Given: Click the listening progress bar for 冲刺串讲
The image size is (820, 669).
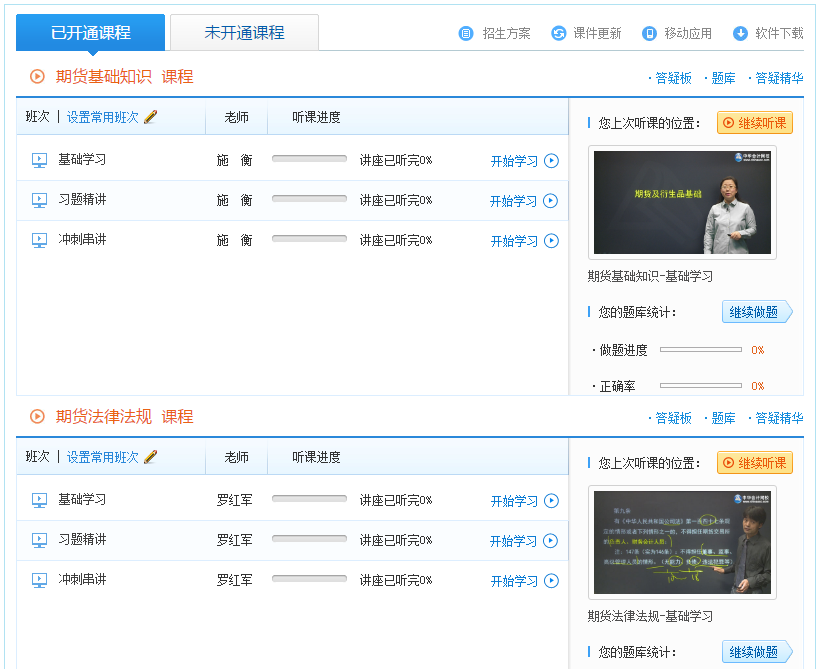Looking at the screenshot, I should (308, 240).
